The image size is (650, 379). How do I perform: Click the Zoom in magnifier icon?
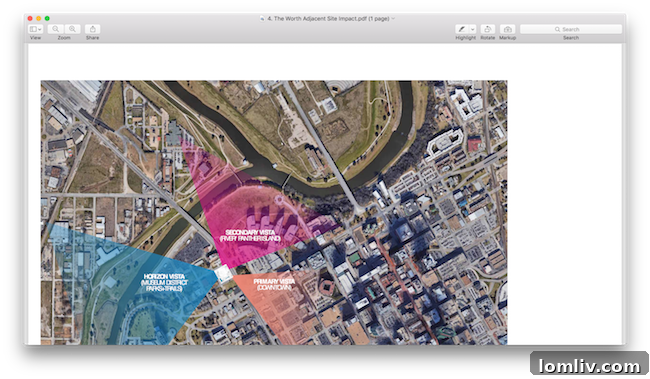72,29
